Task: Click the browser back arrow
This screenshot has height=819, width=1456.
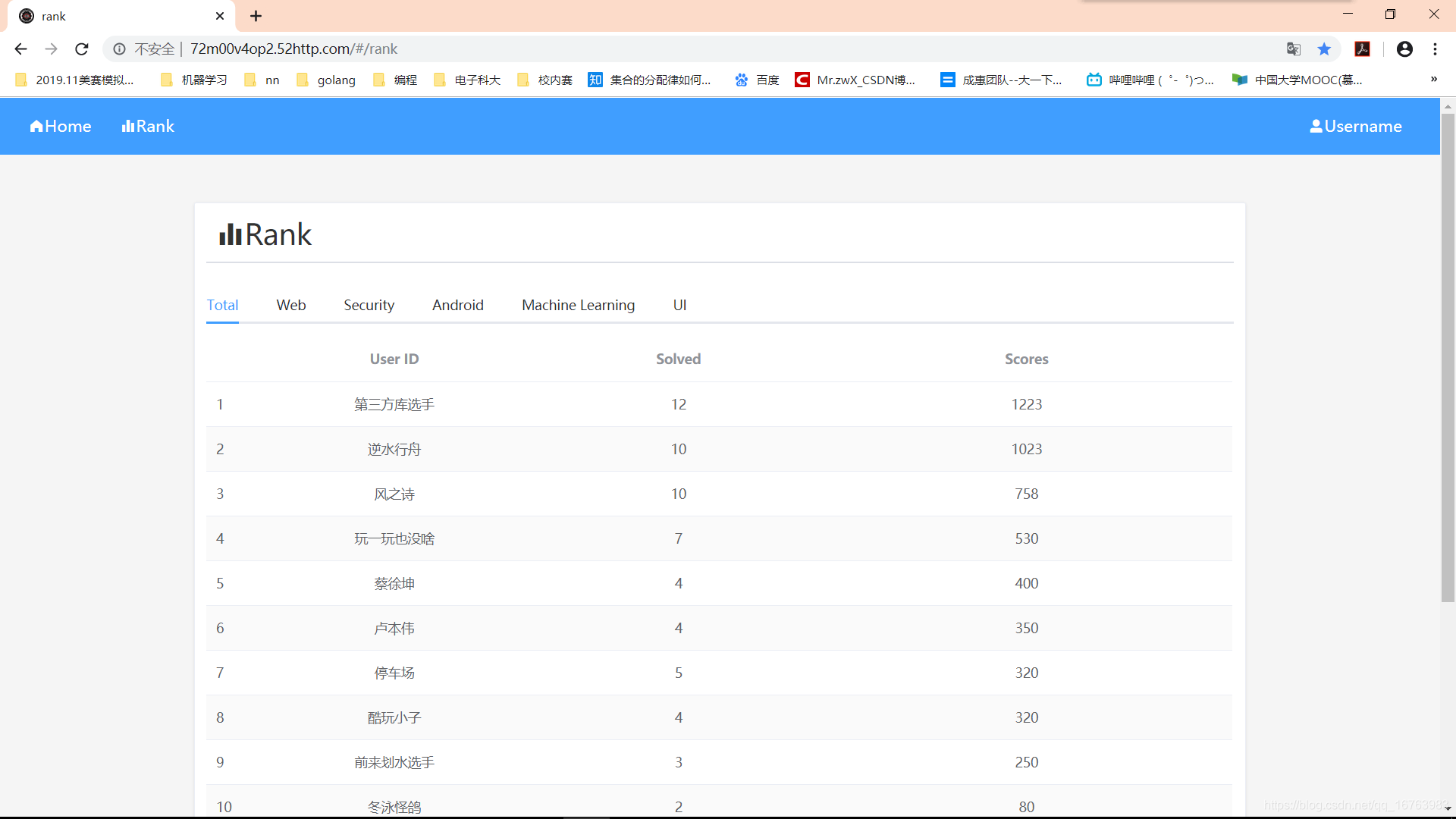Action: tap(21, 49)
